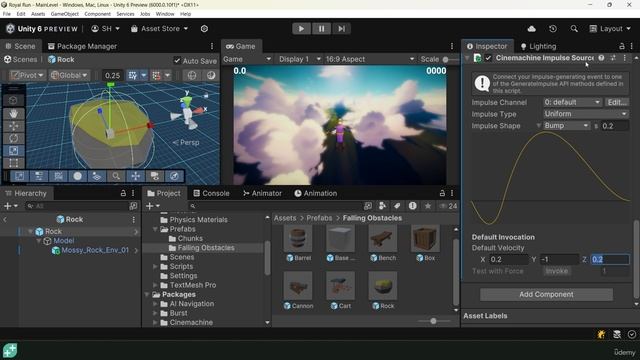The height and width of the screenshot is (360, 640).
Task: Open the Display 1 dropdown in Game view
Action: [300, 59]
